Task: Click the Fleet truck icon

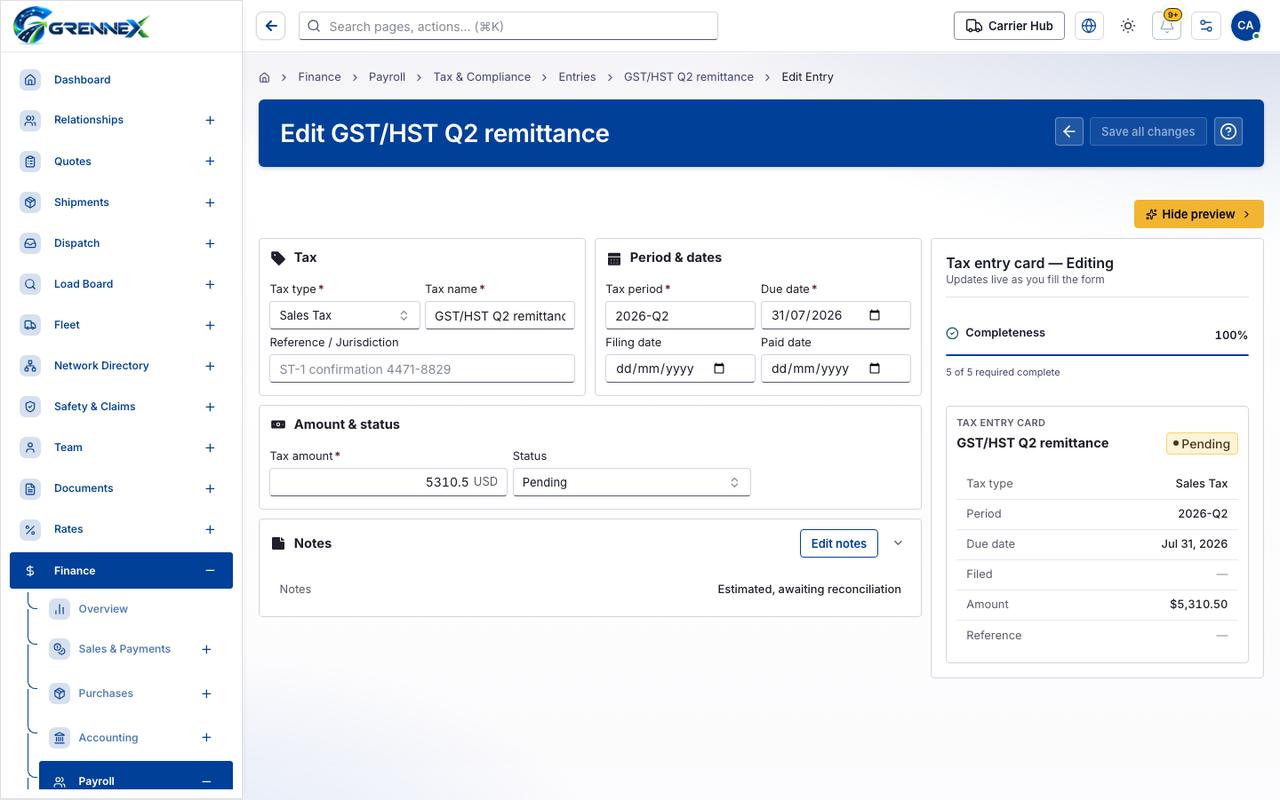Action: tap(31, 325)
